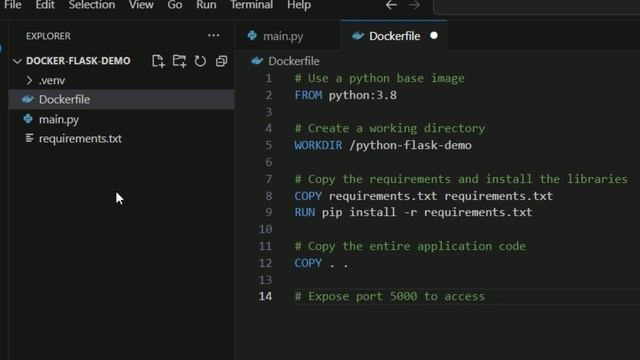
Task: Click the unsaved dot on Dockerfile tab
Action: [434, 36]
